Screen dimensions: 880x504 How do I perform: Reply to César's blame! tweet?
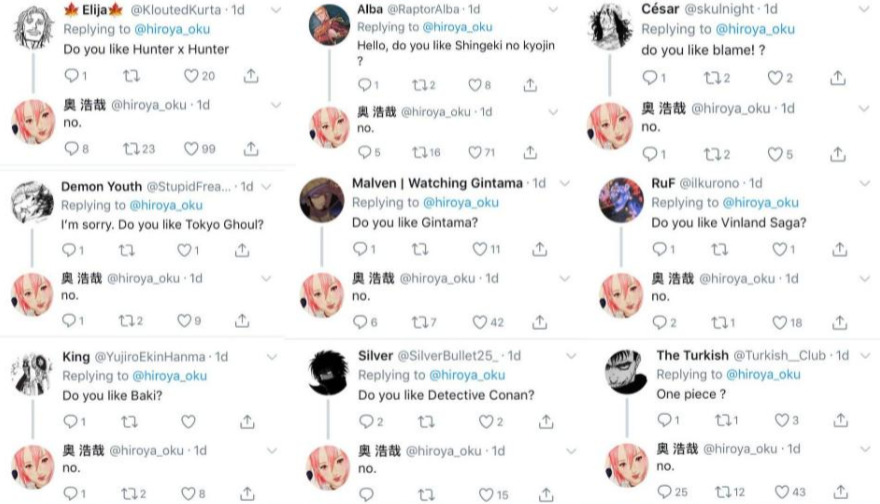649,77
